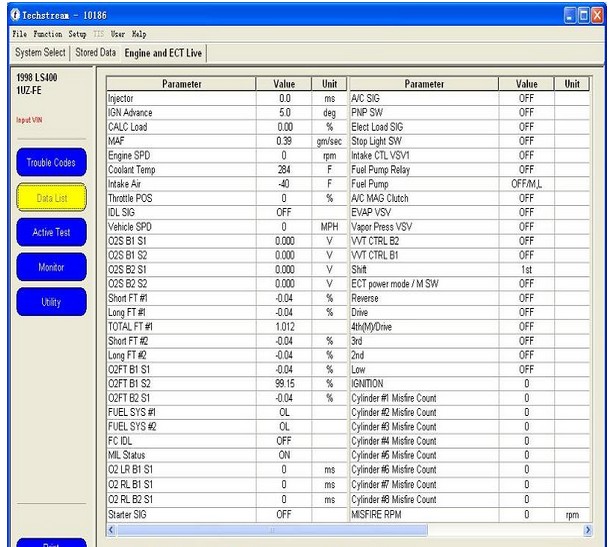Click the left Value column header
The width and height of the screenshot is (611, 547).
tap(284, 84)
